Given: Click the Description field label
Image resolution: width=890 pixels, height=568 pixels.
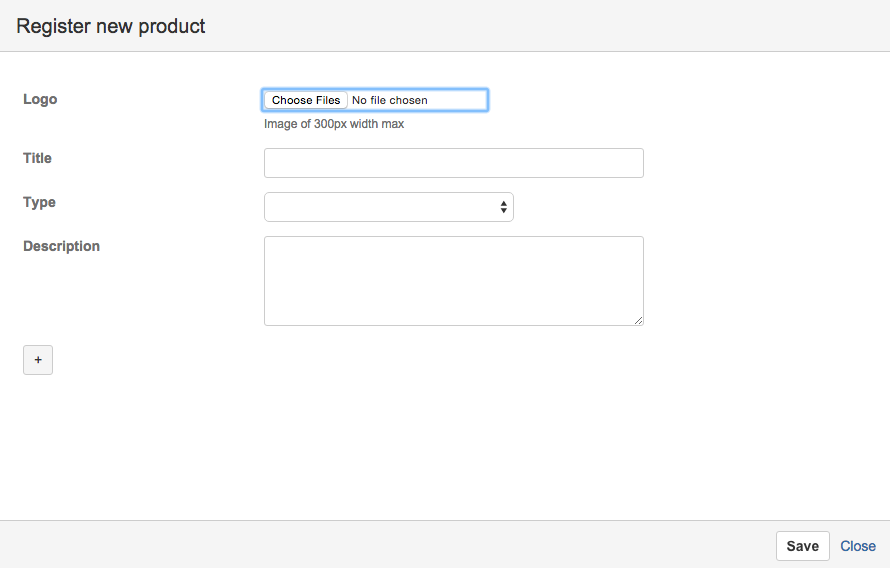Looking at the screenshot, I should point(61,246).
